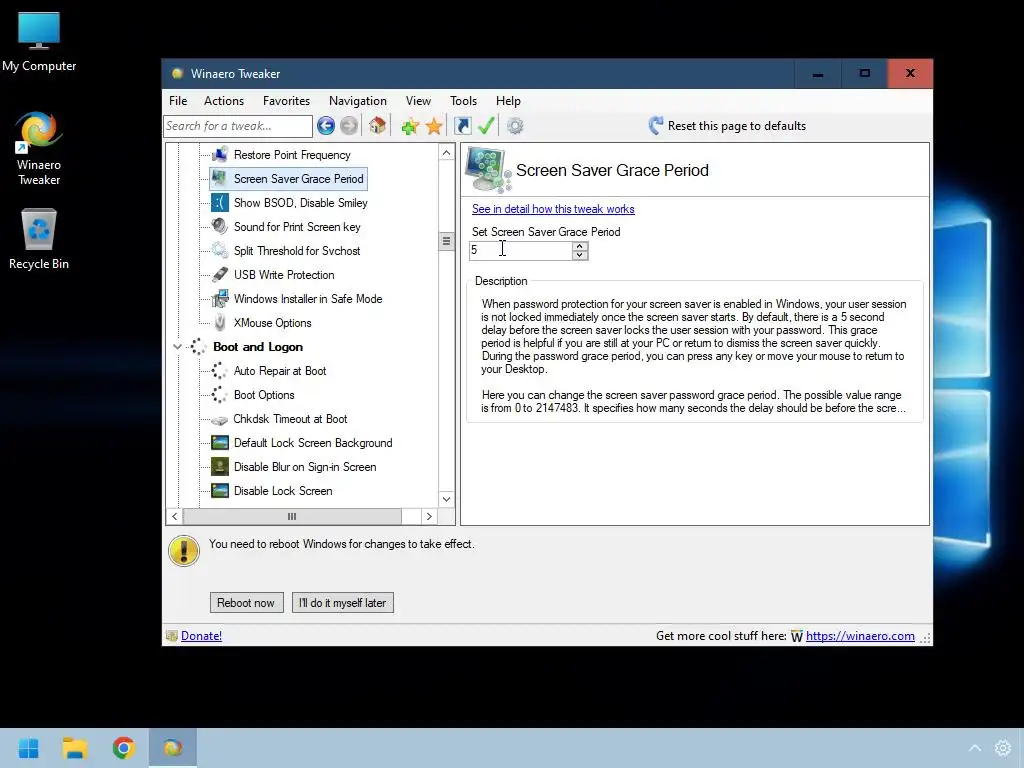Click the create shortcut arrow toolbar icon
Image resolution: width=1024 pixels, height=768 pixels.
click(463, 125)
